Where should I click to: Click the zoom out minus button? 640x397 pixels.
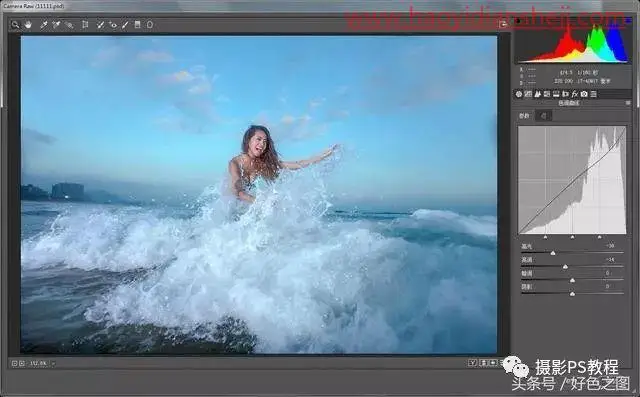click(14, 363)
